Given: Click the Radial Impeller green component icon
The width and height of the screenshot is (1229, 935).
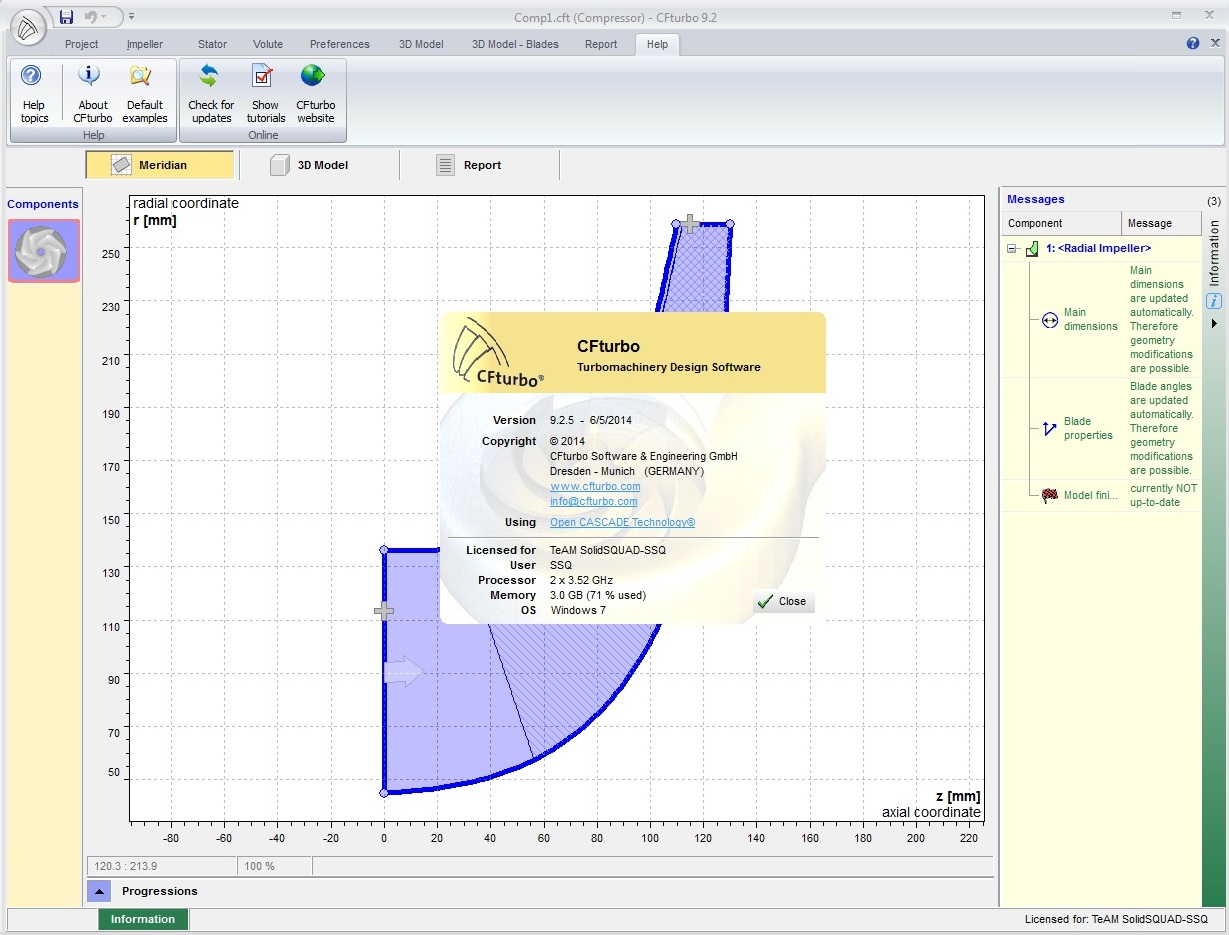Looking at the screenshot, I should coord(1032,249).
